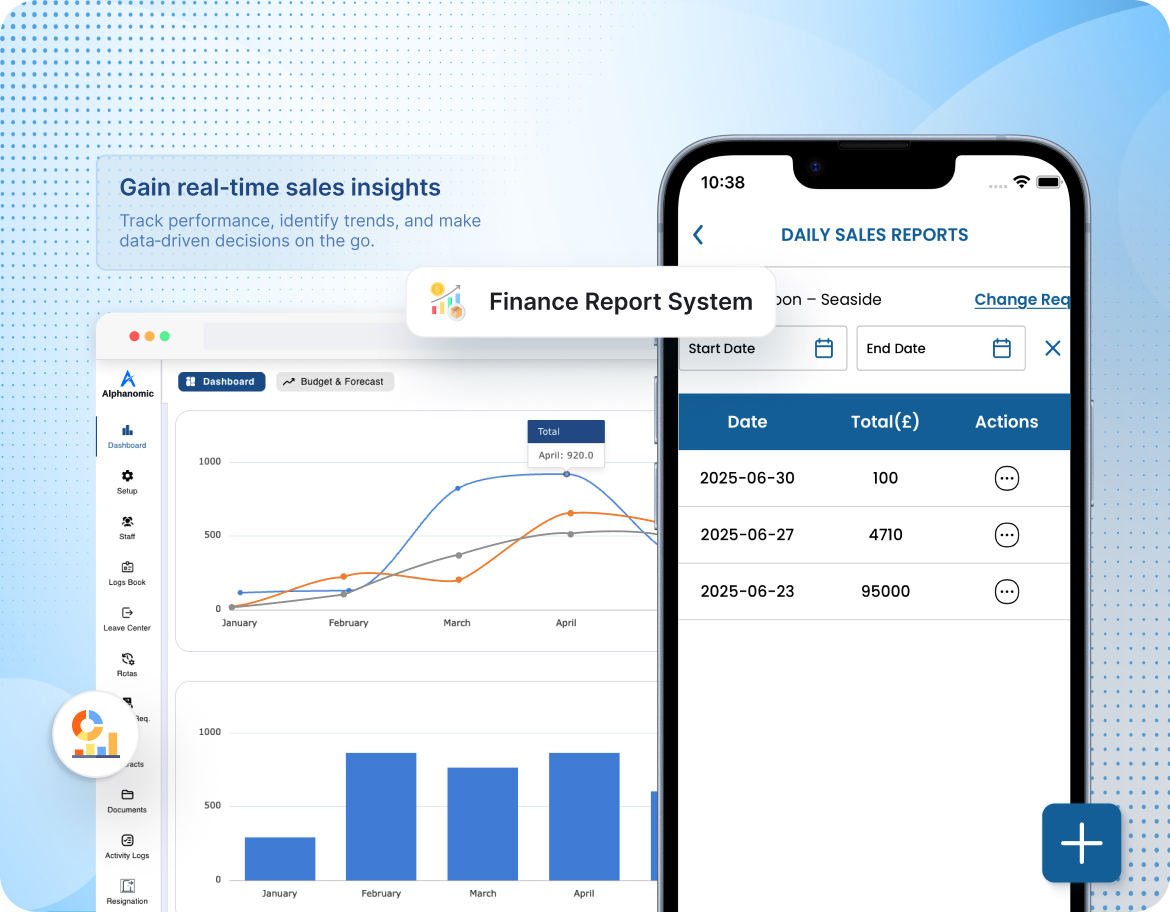This screenshot has width=1170, height=912.
Task: Select the 2025-06-23 date cell
Action: point(747,592)
